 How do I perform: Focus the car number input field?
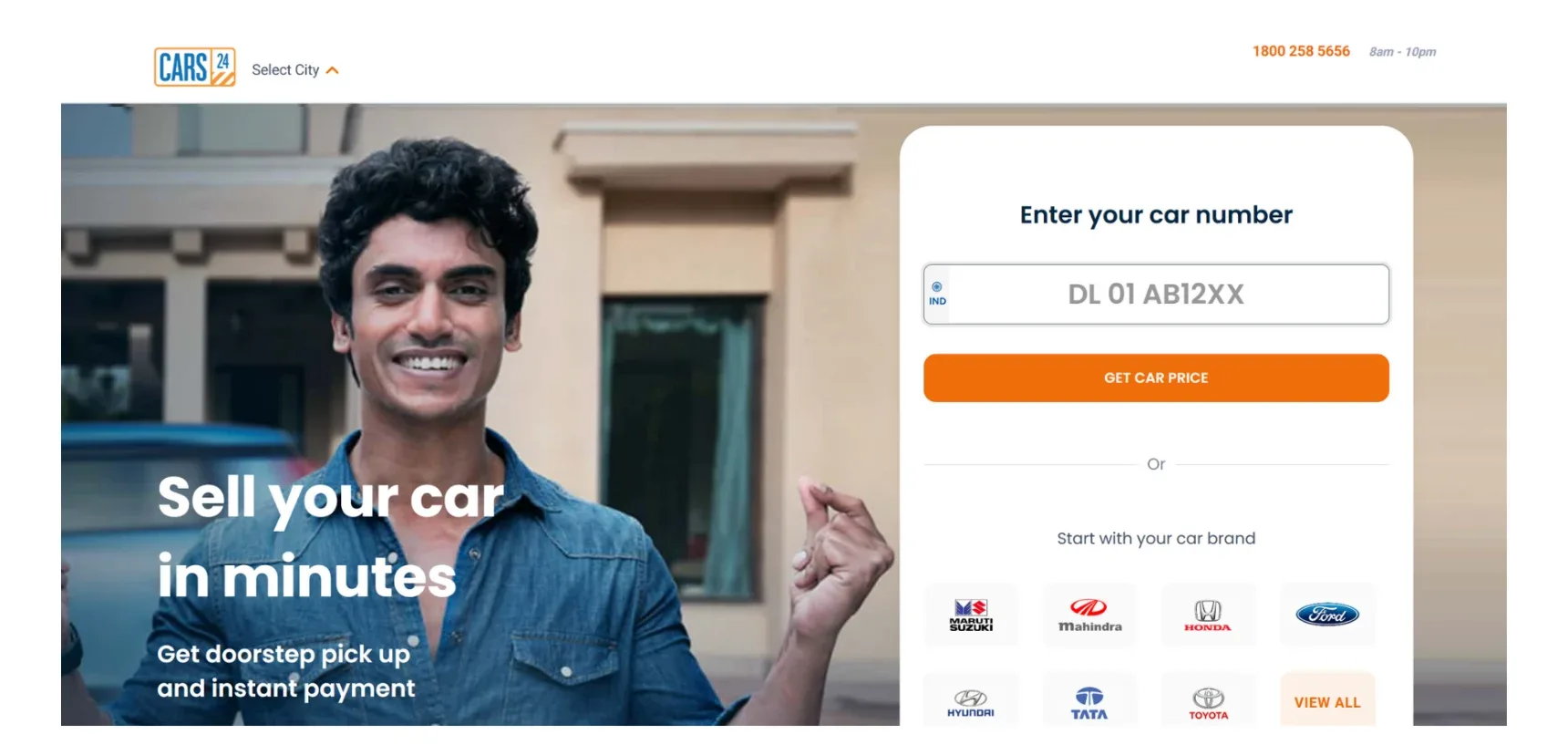[1156, 295]
